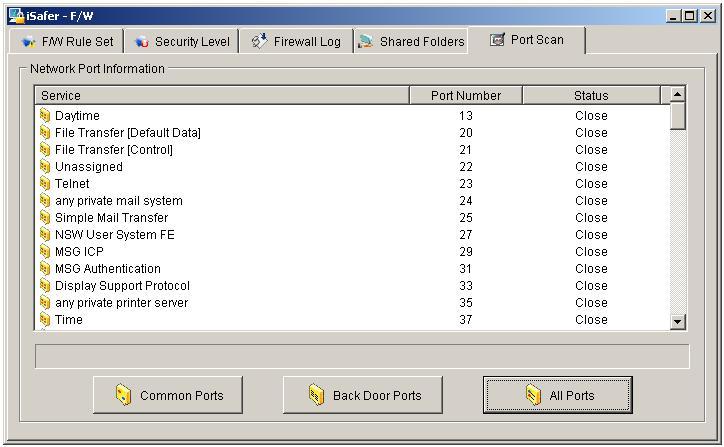This screenshot has height=447, width=724.
Task: Click the Shared Folders tab icon
Action: coord(366,42)
